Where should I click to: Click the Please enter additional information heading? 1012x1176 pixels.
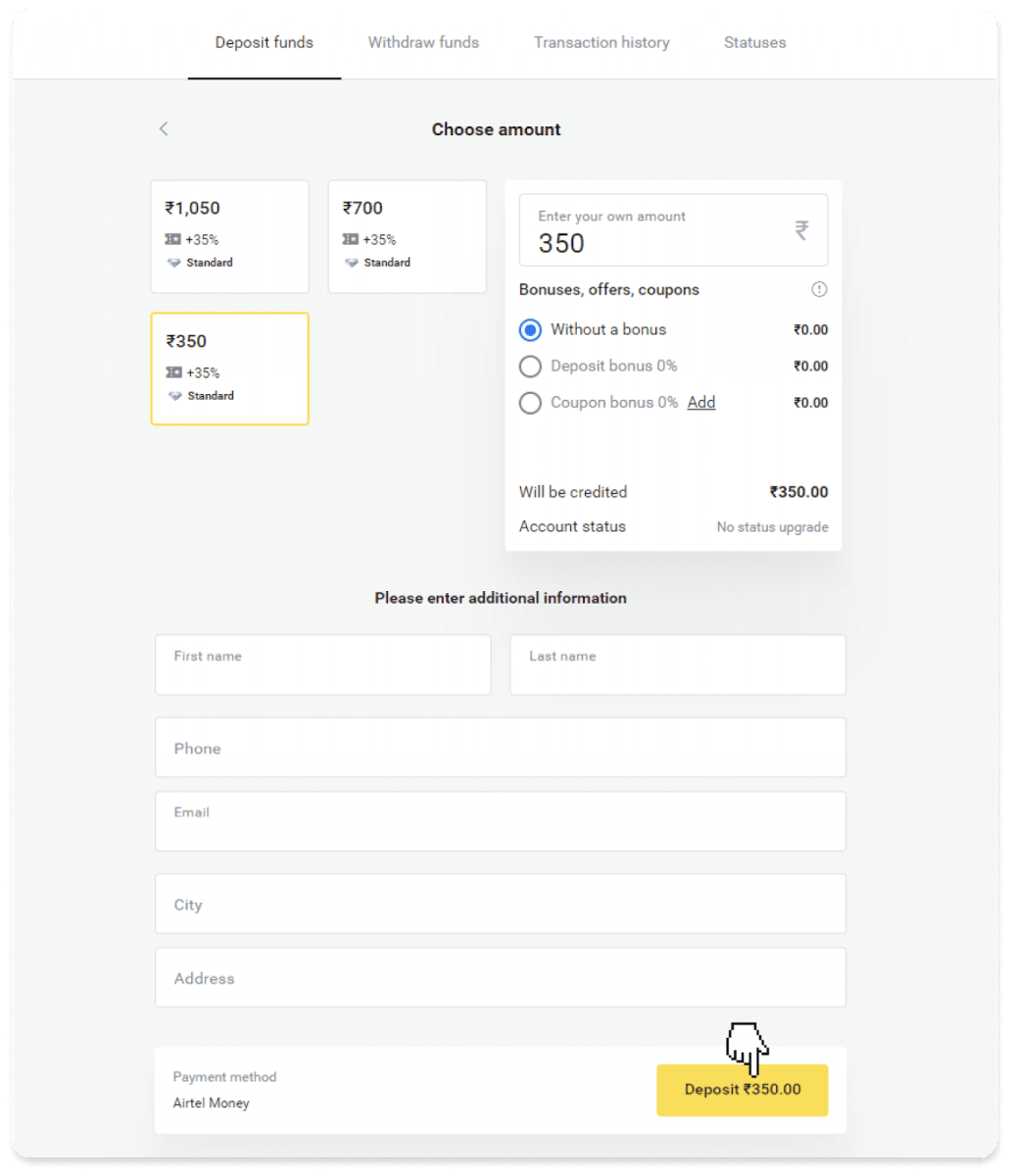(501, 598)
